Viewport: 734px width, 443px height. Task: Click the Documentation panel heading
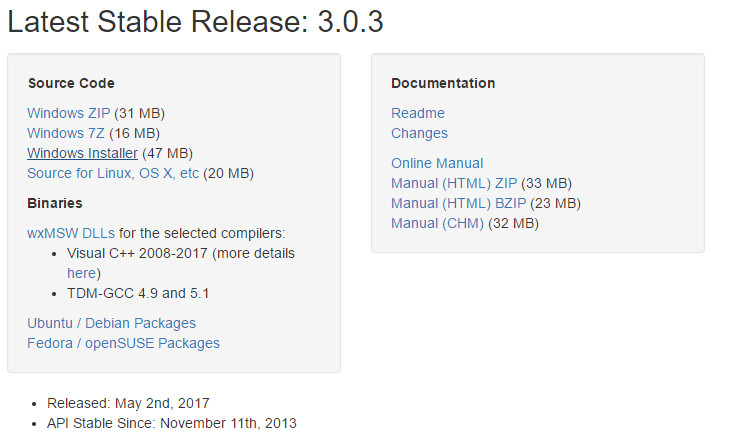pos(443,83)
